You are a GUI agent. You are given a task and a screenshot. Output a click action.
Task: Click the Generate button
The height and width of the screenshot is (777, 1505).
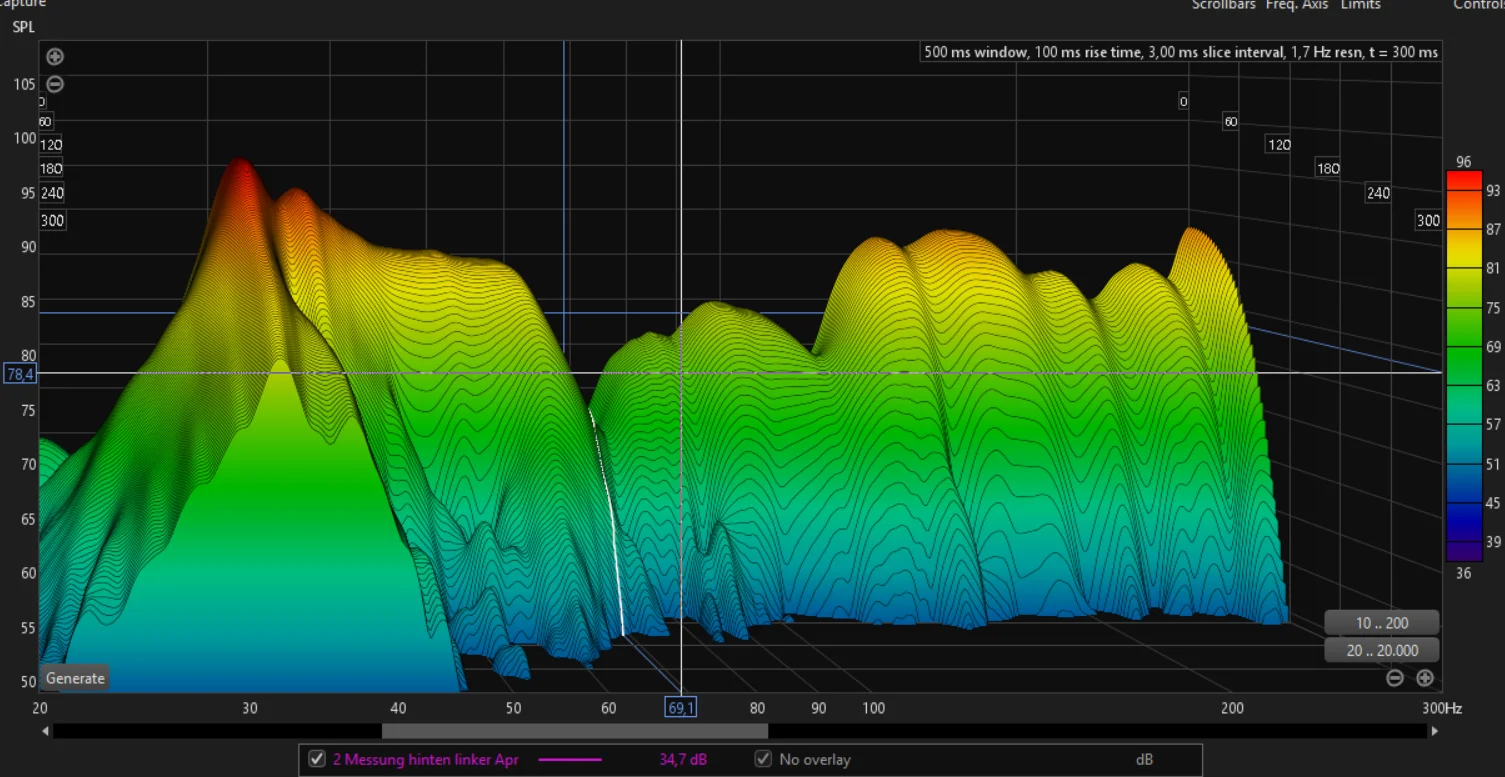click(x=75, y=678)
